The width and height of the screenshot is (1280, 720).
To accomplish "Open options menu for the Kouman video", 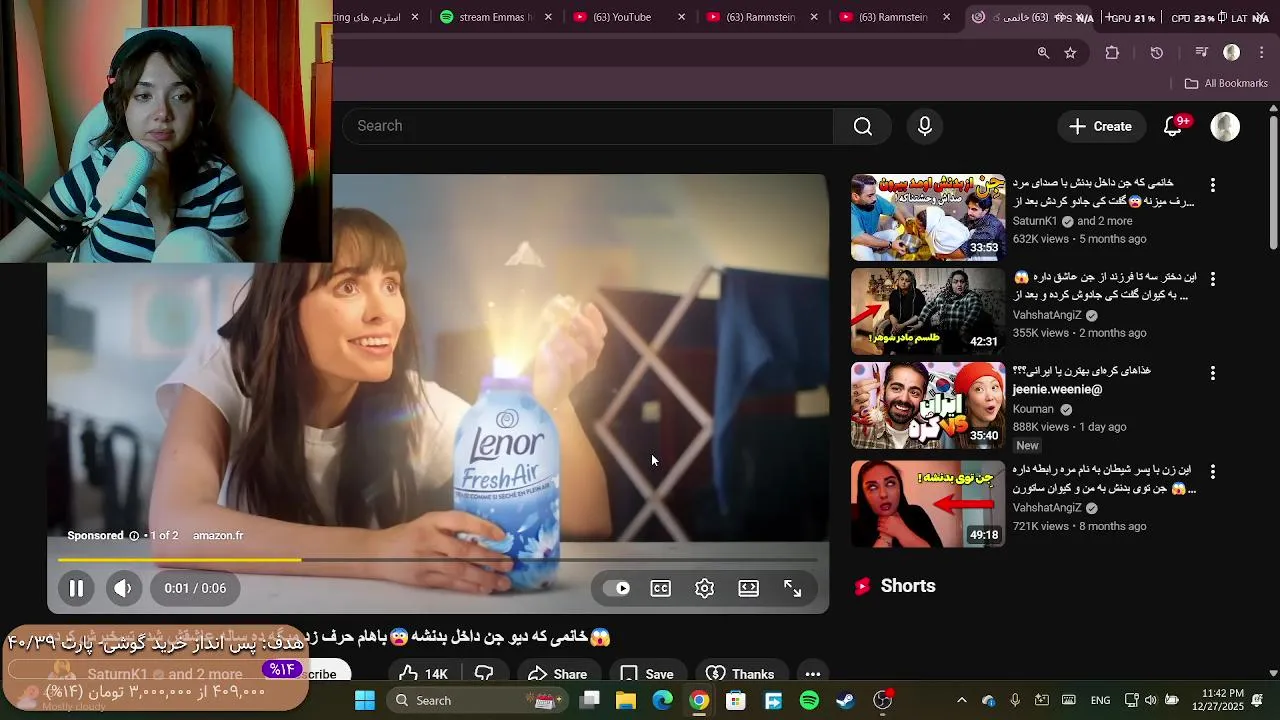I will pyautogui.click(x=1213, y=373).
